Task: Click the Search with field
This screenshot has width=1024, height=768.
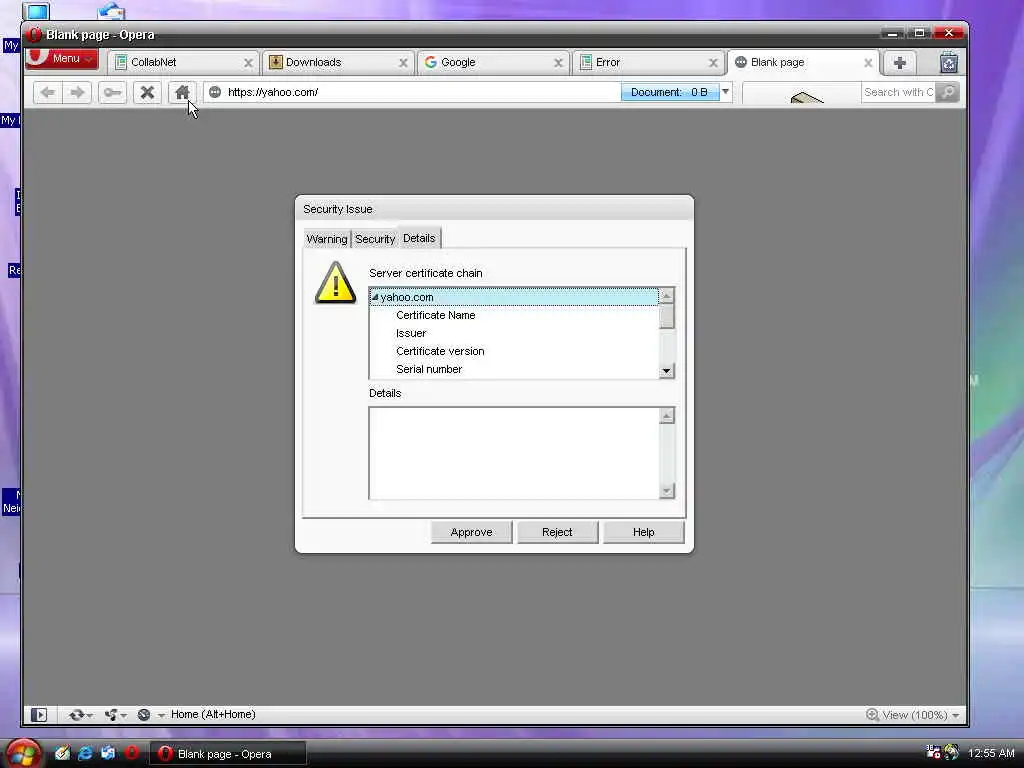Action: (x=898, y=92)
